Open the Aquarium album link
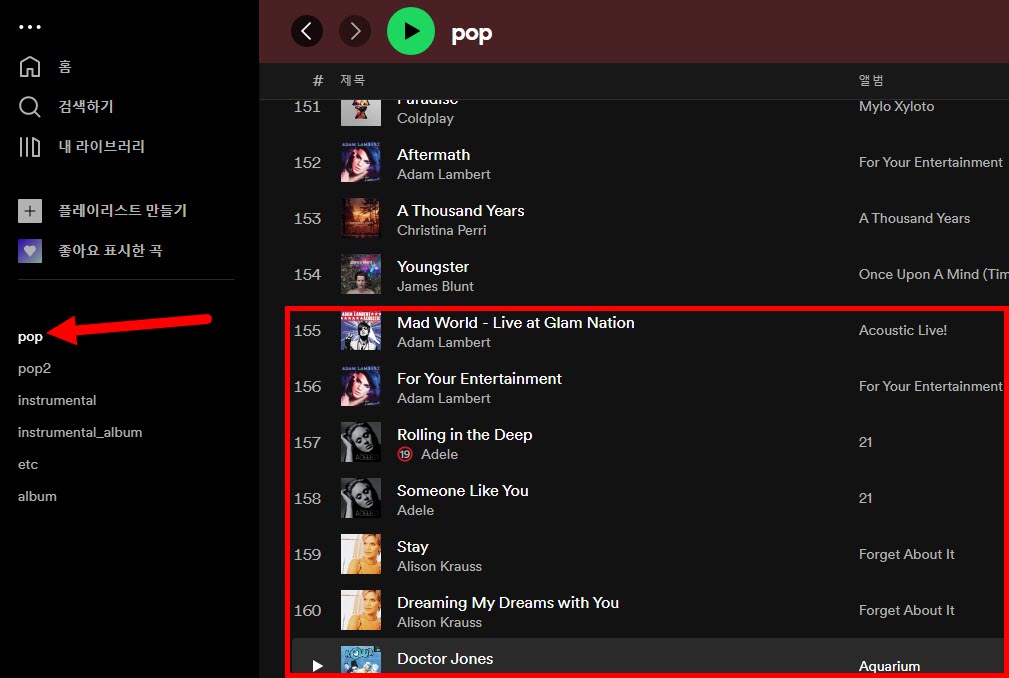 pyautogui.click(x=889, y=666)
